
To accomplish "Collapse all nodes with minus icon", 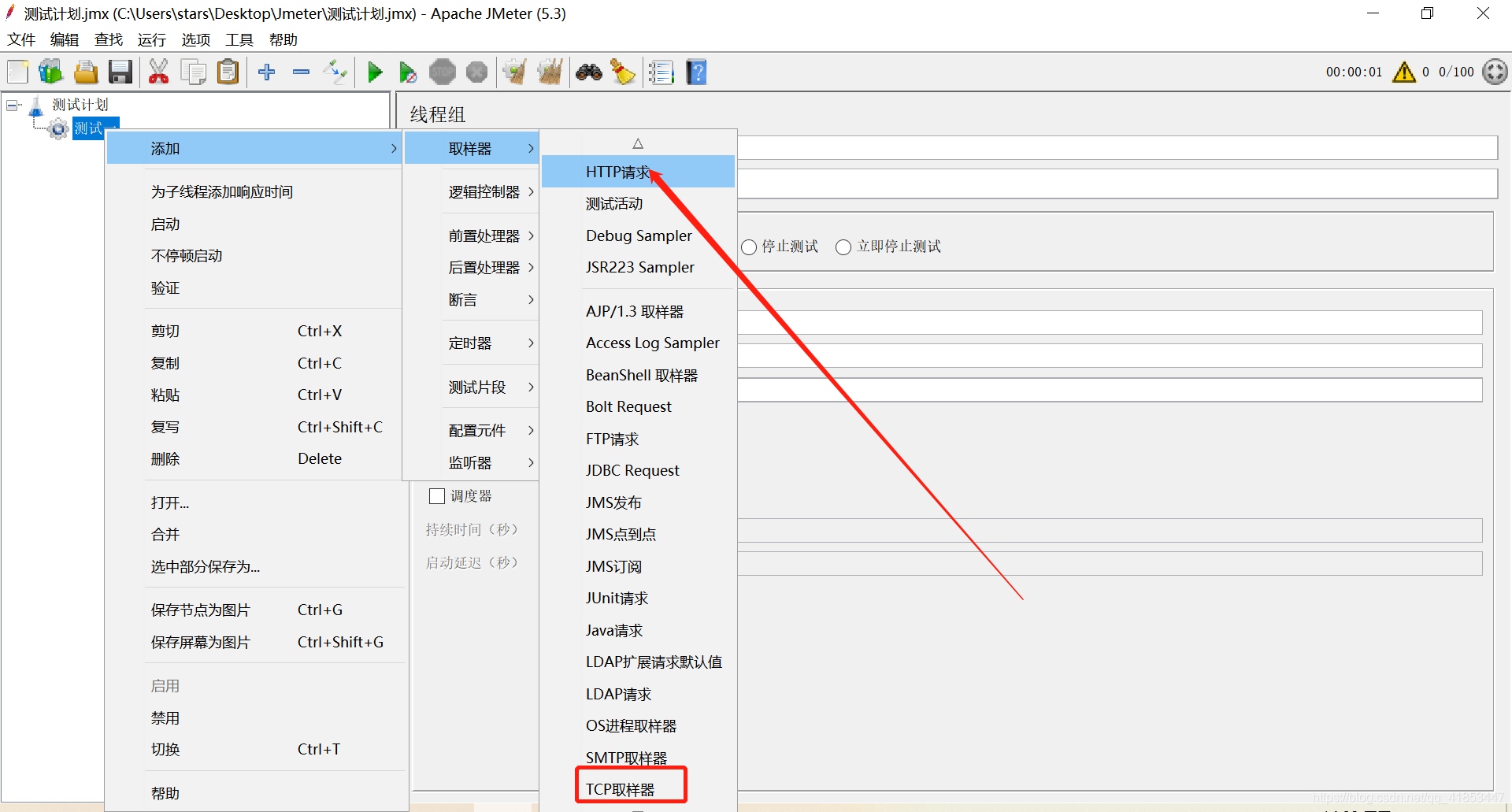I will coord(301,72).
